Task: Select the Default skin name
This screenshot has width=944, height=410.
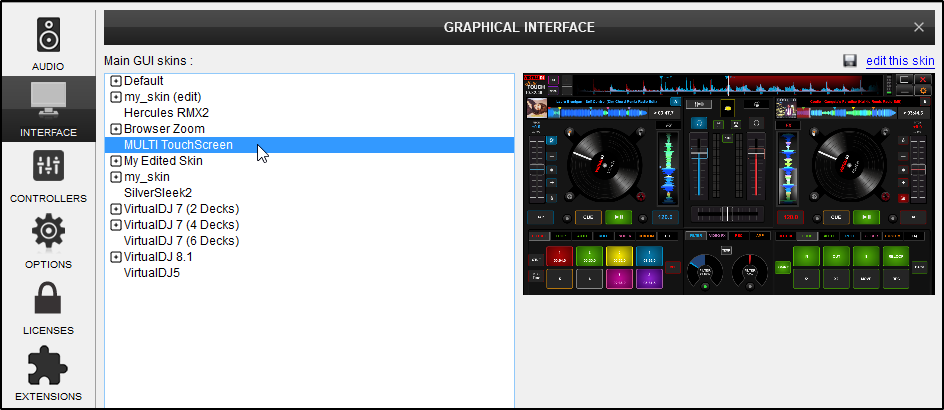Action: [x=144, y=81]
